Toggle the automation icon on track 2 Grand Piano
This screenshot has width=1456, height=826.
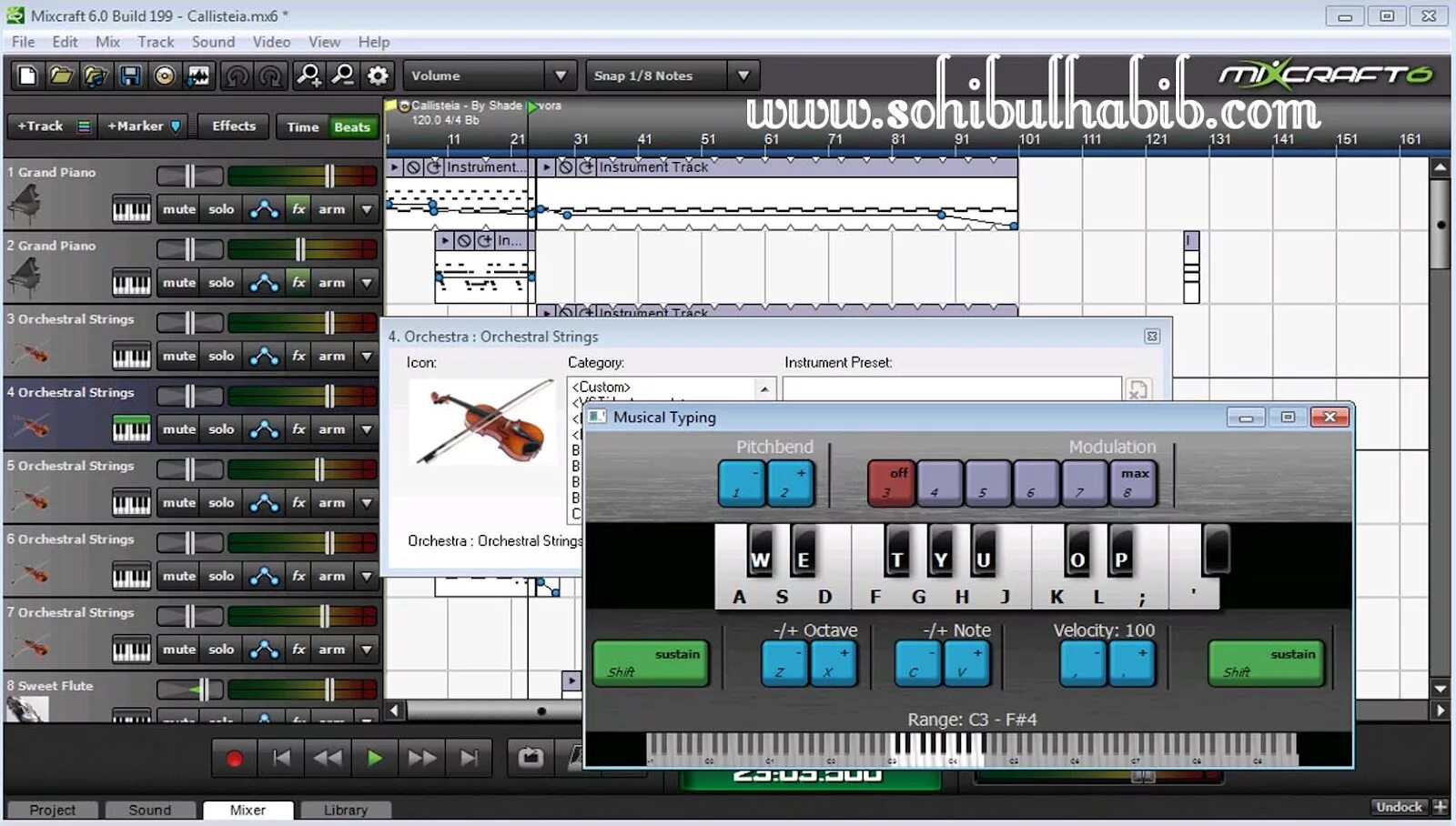coord(264,283)
